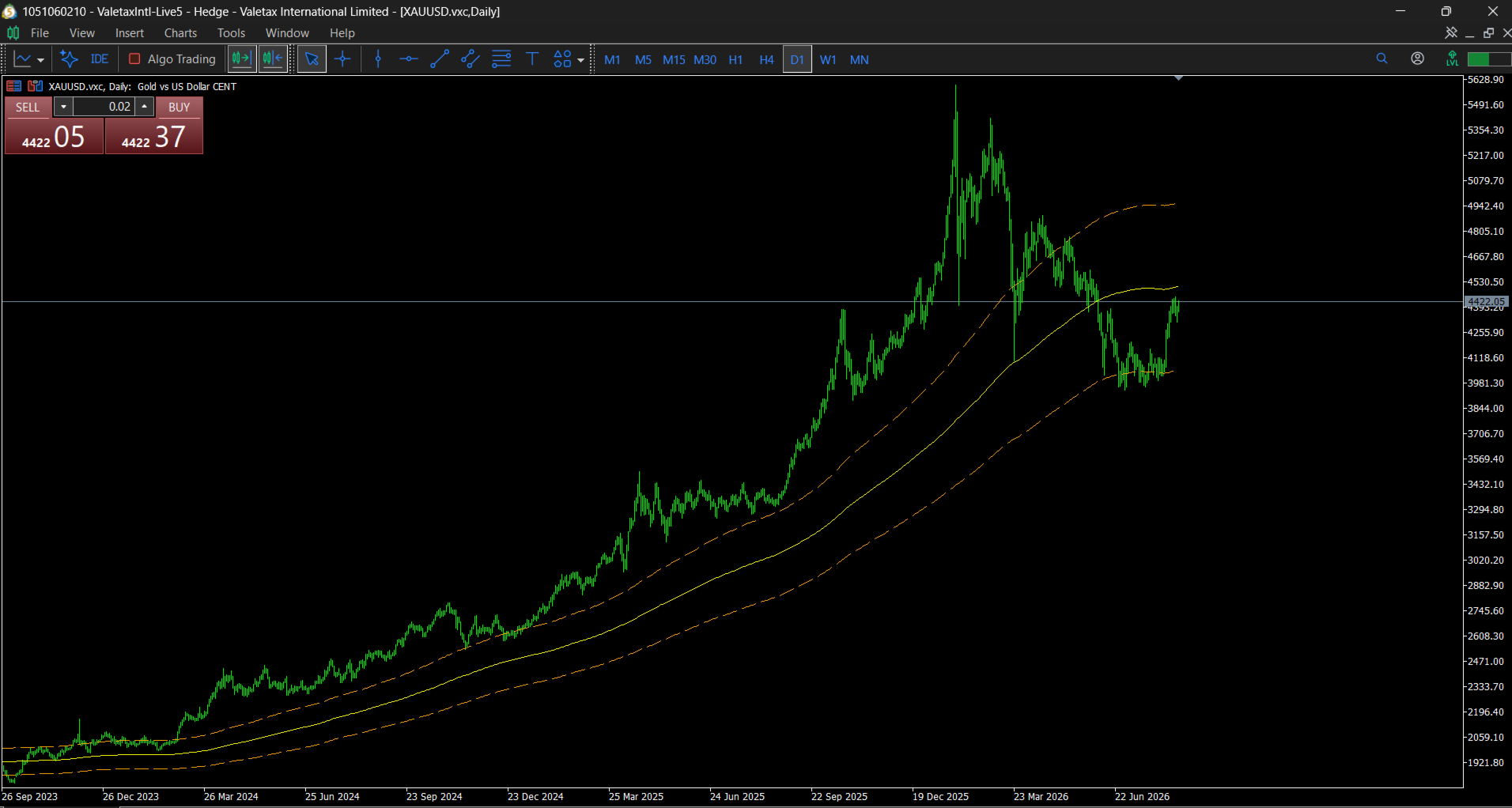This screenshot has height=808, width=1512.
Task: Toggle the one-click trading panel icon
Action: pos(13,86)
